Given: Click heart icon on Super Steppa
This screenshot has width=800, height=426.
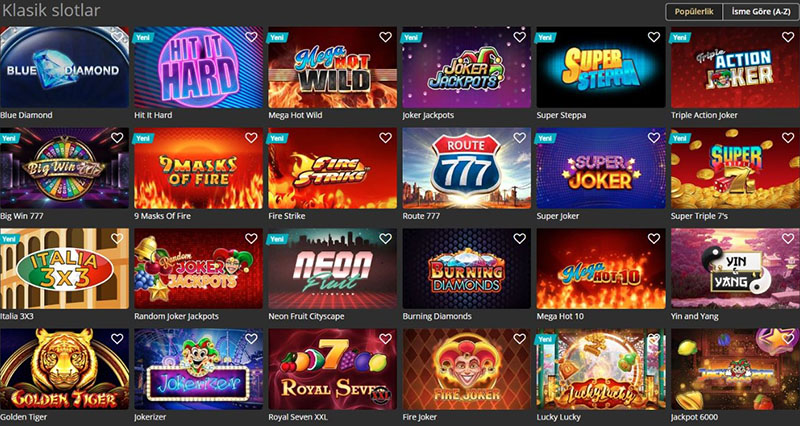Looking at the screenshot, I should tap(654, 37).
